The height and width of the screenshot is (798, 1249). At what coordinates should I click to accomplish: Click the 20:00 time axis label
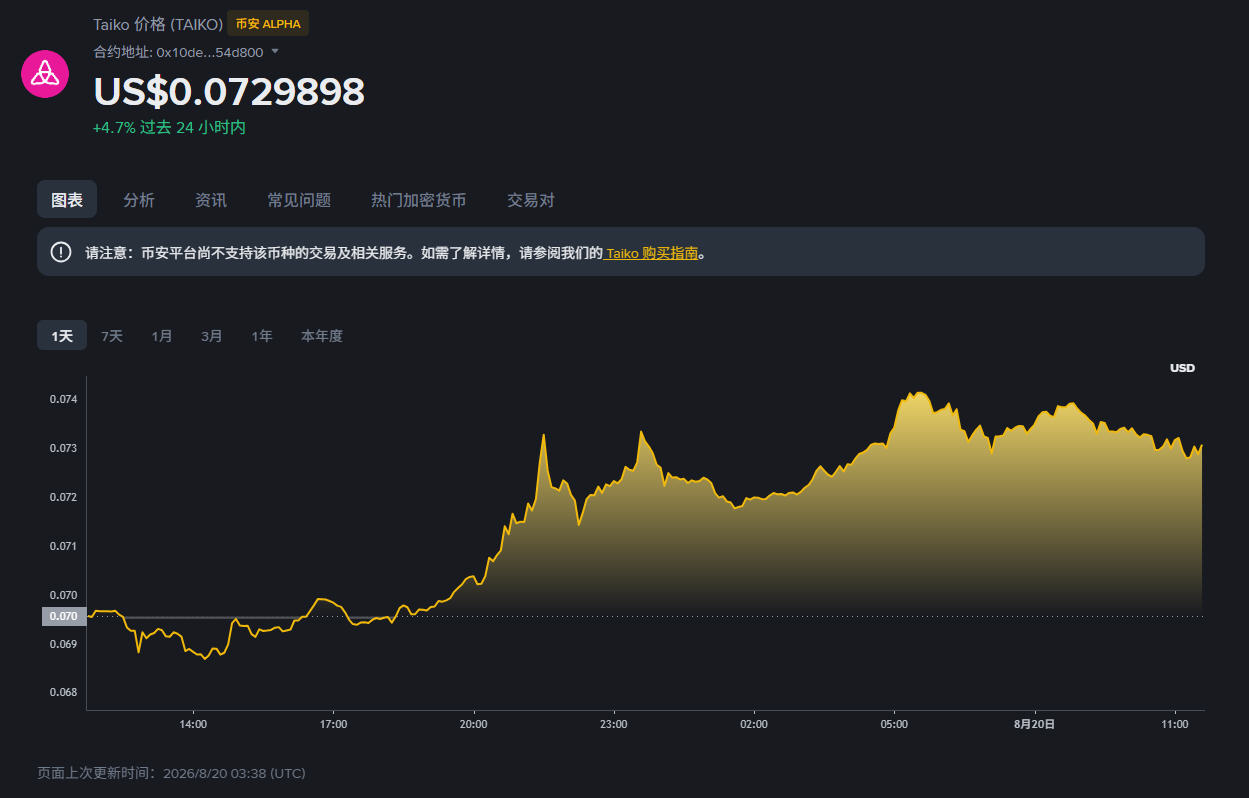point(473,724)
